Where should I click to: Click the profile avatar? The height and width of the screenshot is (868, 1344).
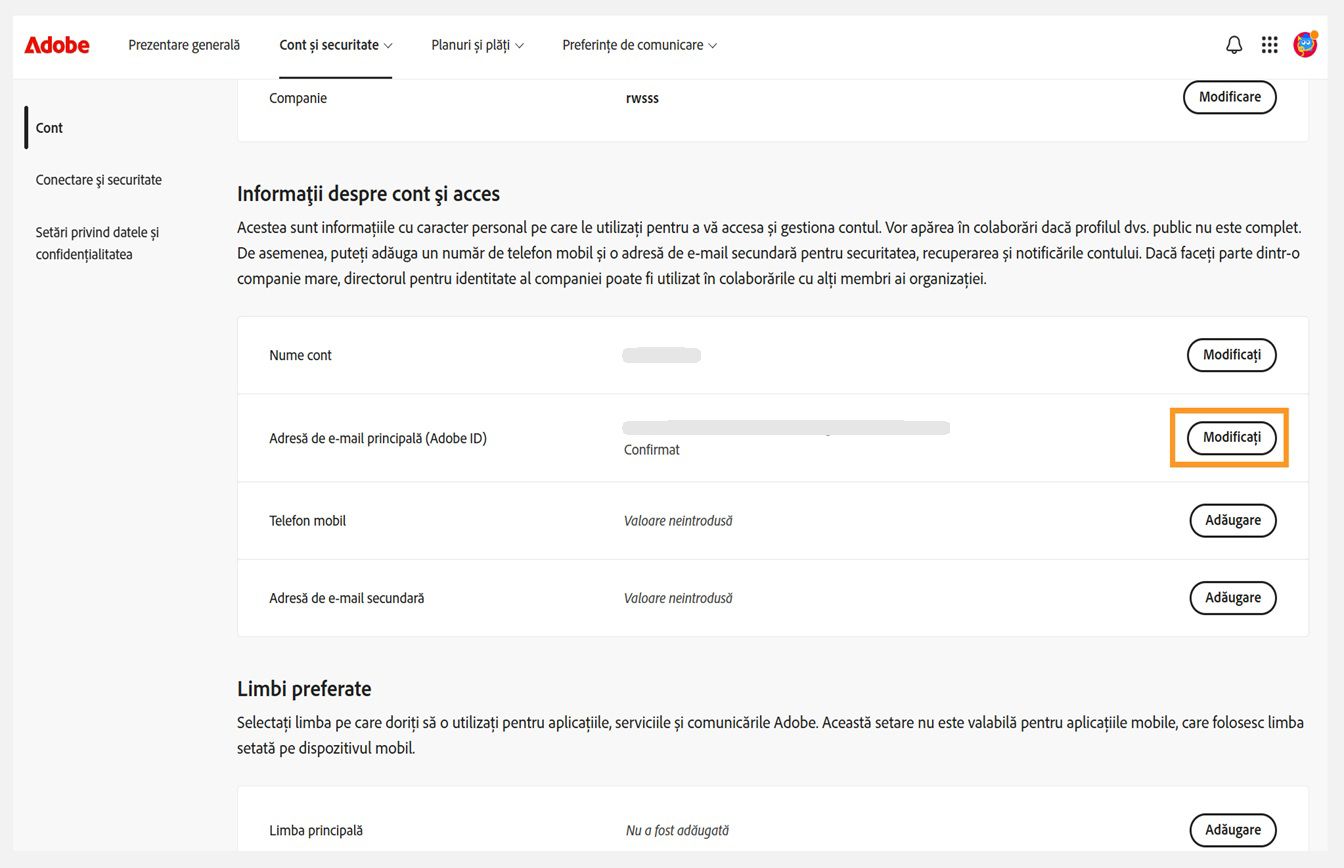(1305, 44)
